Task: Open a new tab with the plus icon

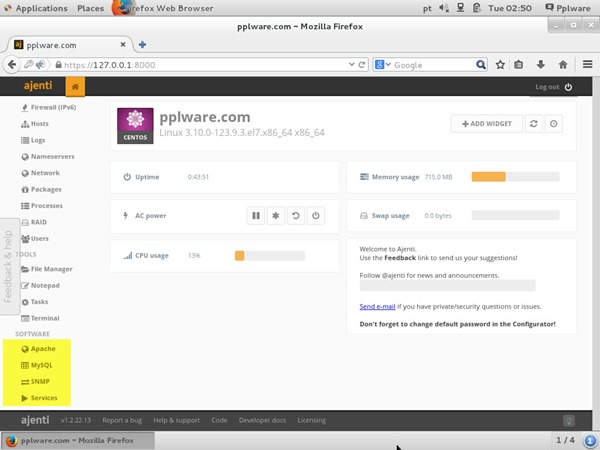Action: pos(142,44)
